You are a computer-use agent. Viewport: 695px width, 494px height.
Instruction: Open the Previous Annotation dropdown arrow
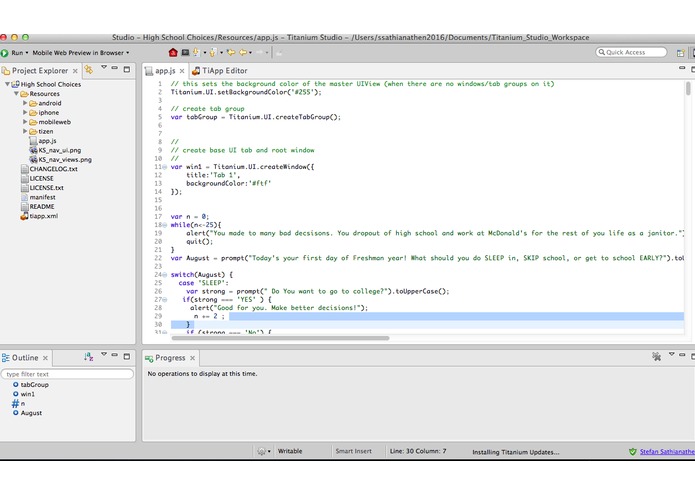tap(222, 52)
